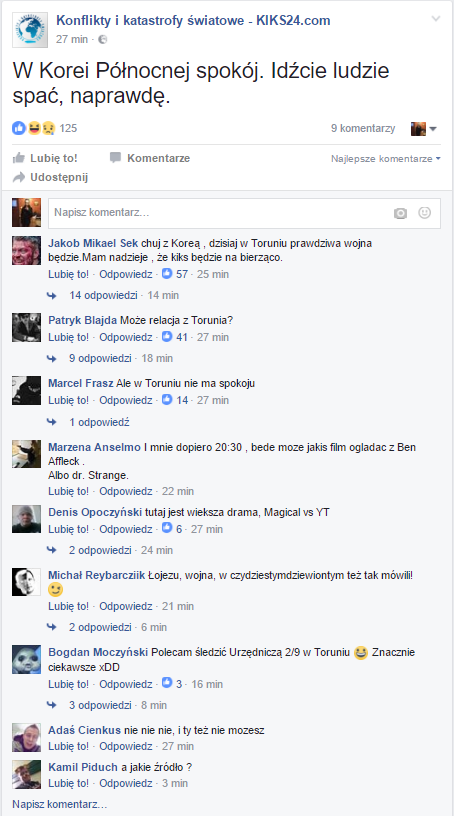Viewport: 454px width, 816px height.
Task: Click in the Napisz komentarz input field
Action: (244, 213)
